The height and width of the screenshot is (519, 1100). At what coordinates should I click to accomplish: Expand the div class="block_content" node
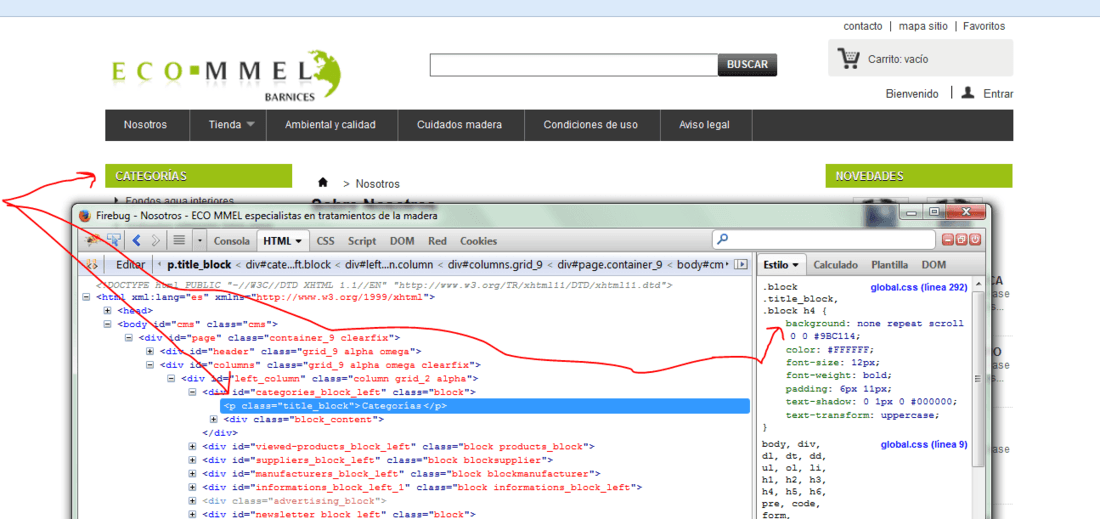[x=214, y=419]
